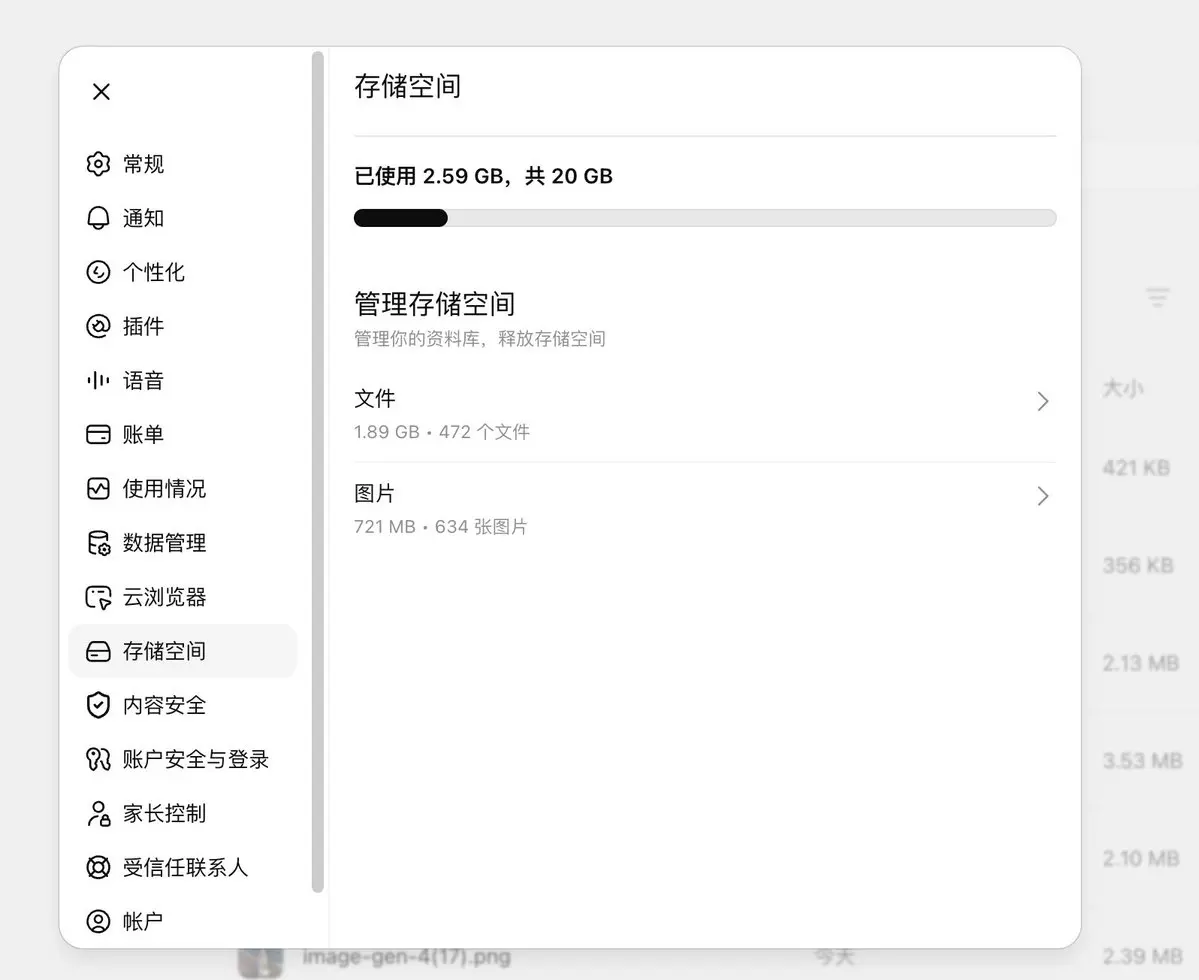
Task: Expand the chevron on the 文件 row
Action: tap(1042, 401)
